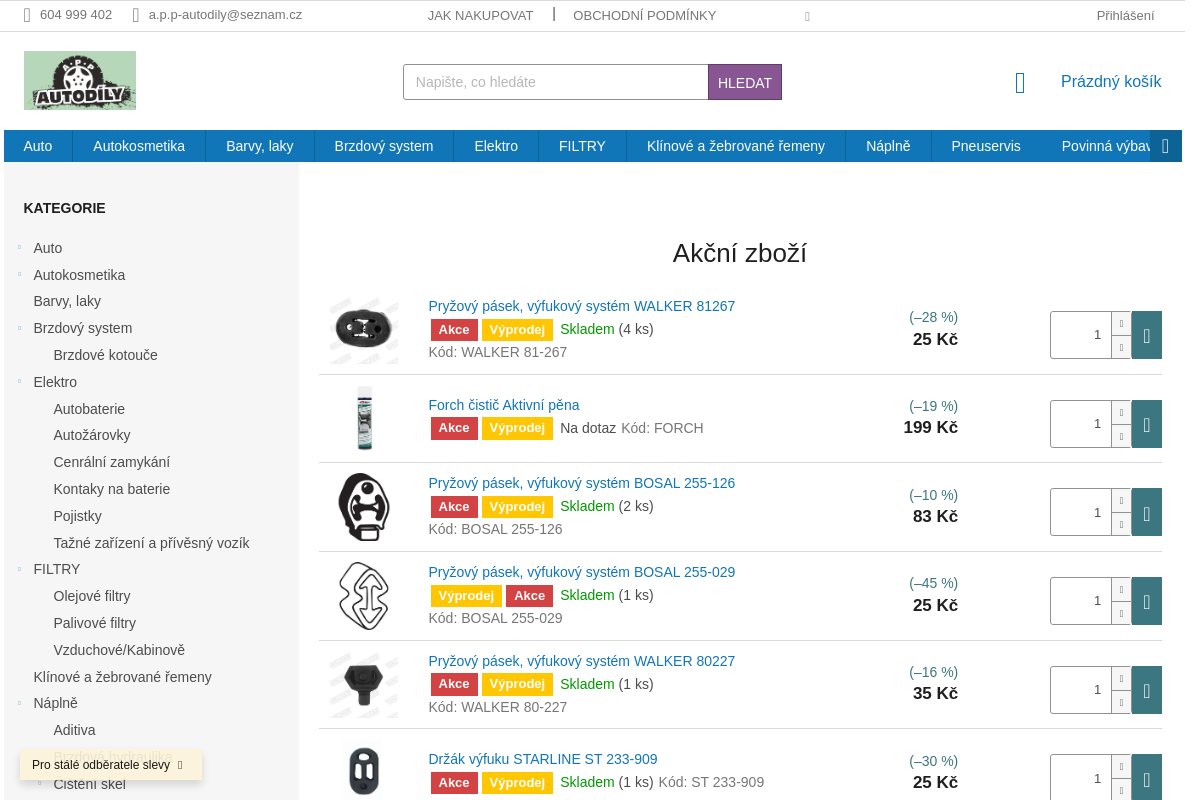Decrease quantity for BOSAL 255-126
1200x800 pixels.
[1121, 524]
